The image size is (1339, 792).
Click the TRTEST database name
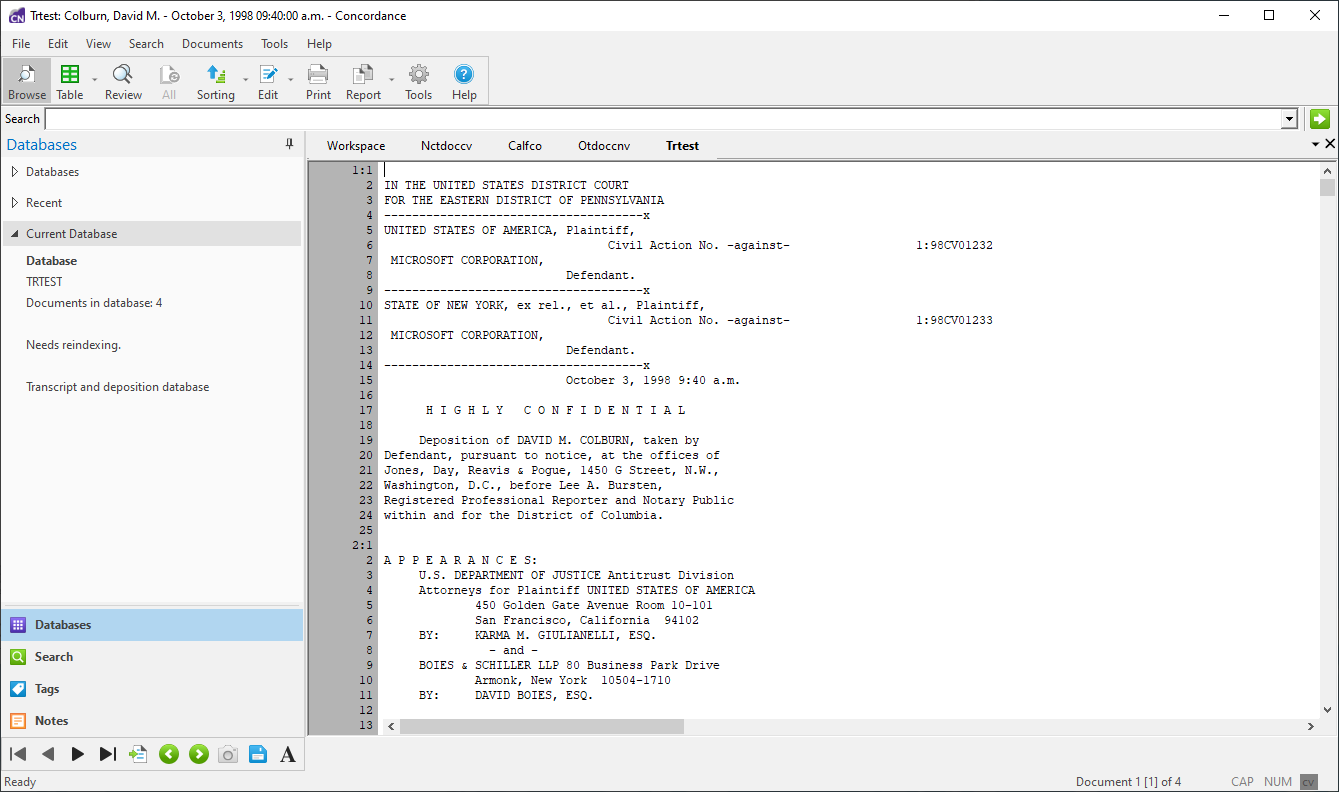click(44, 282)
